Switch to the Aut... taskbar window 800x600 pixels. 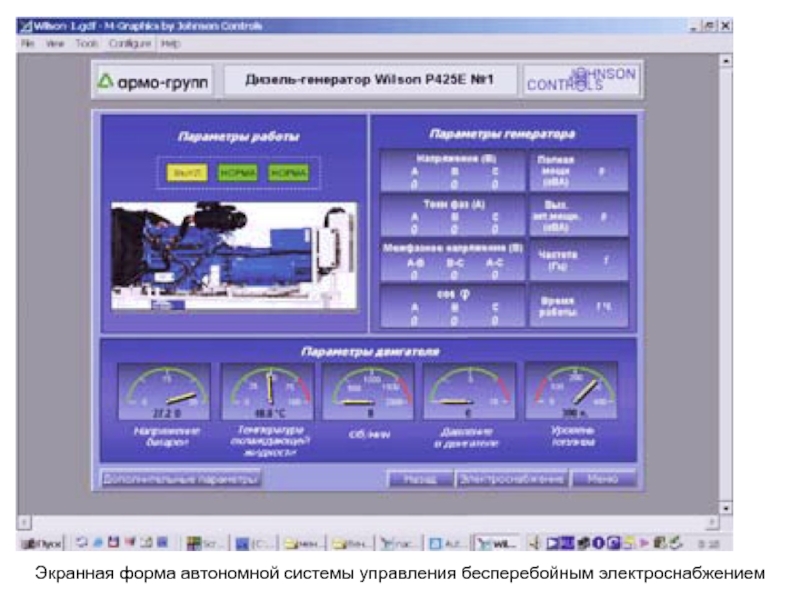[x=447, y=544]
